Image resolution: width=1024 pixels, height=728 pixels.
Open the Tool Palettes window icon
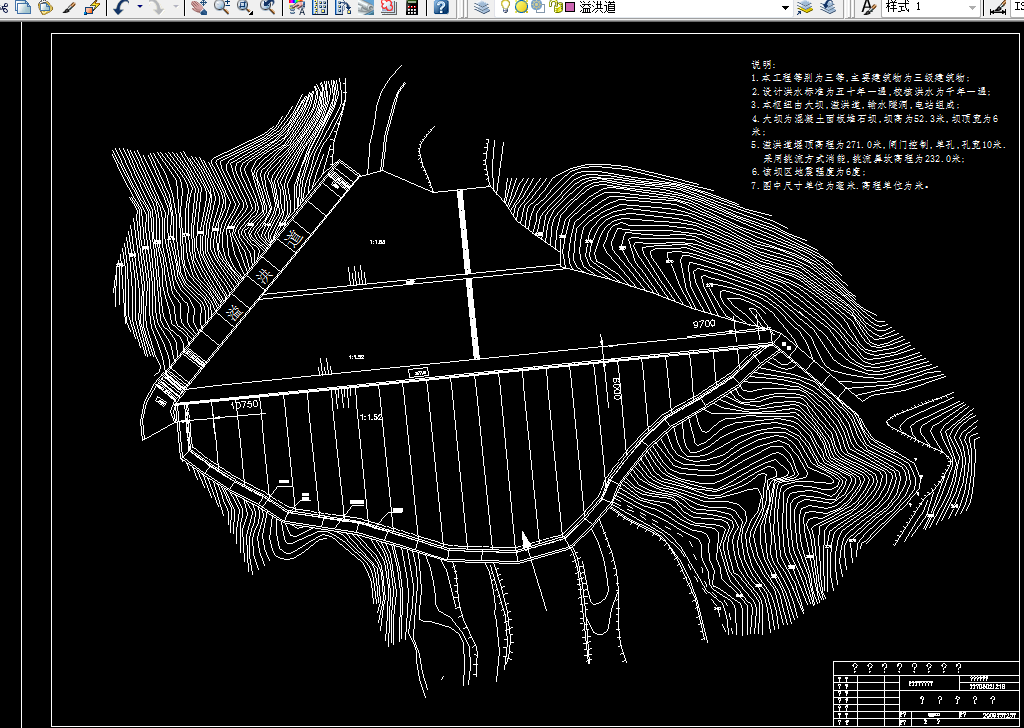click(343, 7)
